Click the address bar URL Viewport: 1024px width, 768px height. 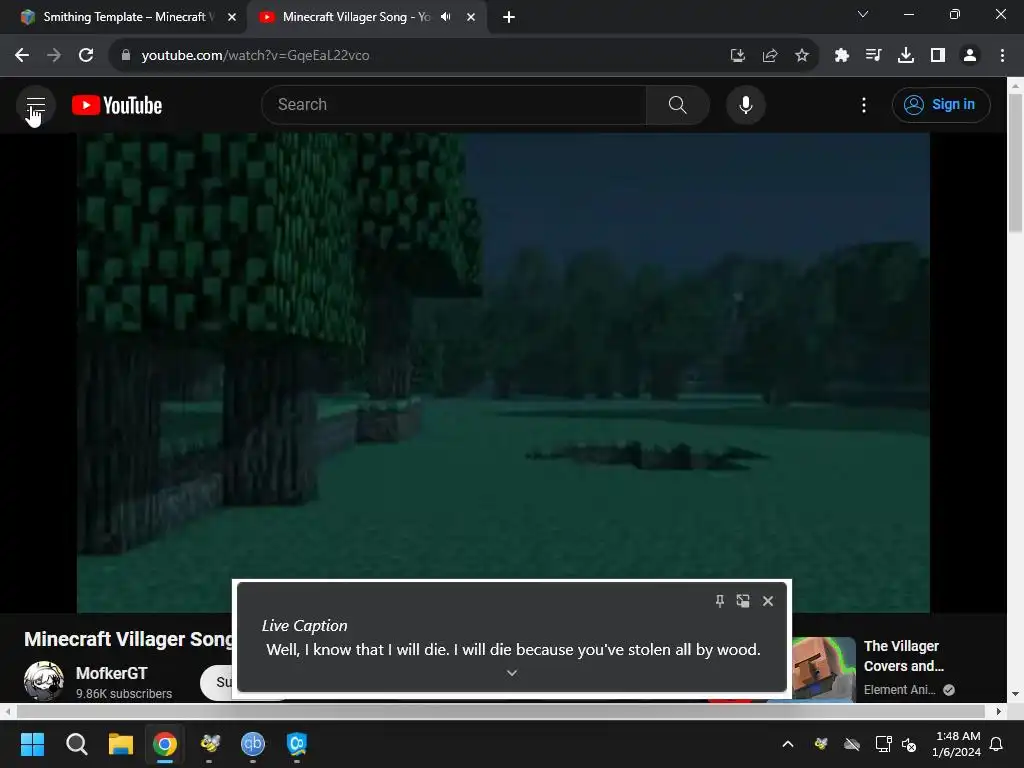255,56
